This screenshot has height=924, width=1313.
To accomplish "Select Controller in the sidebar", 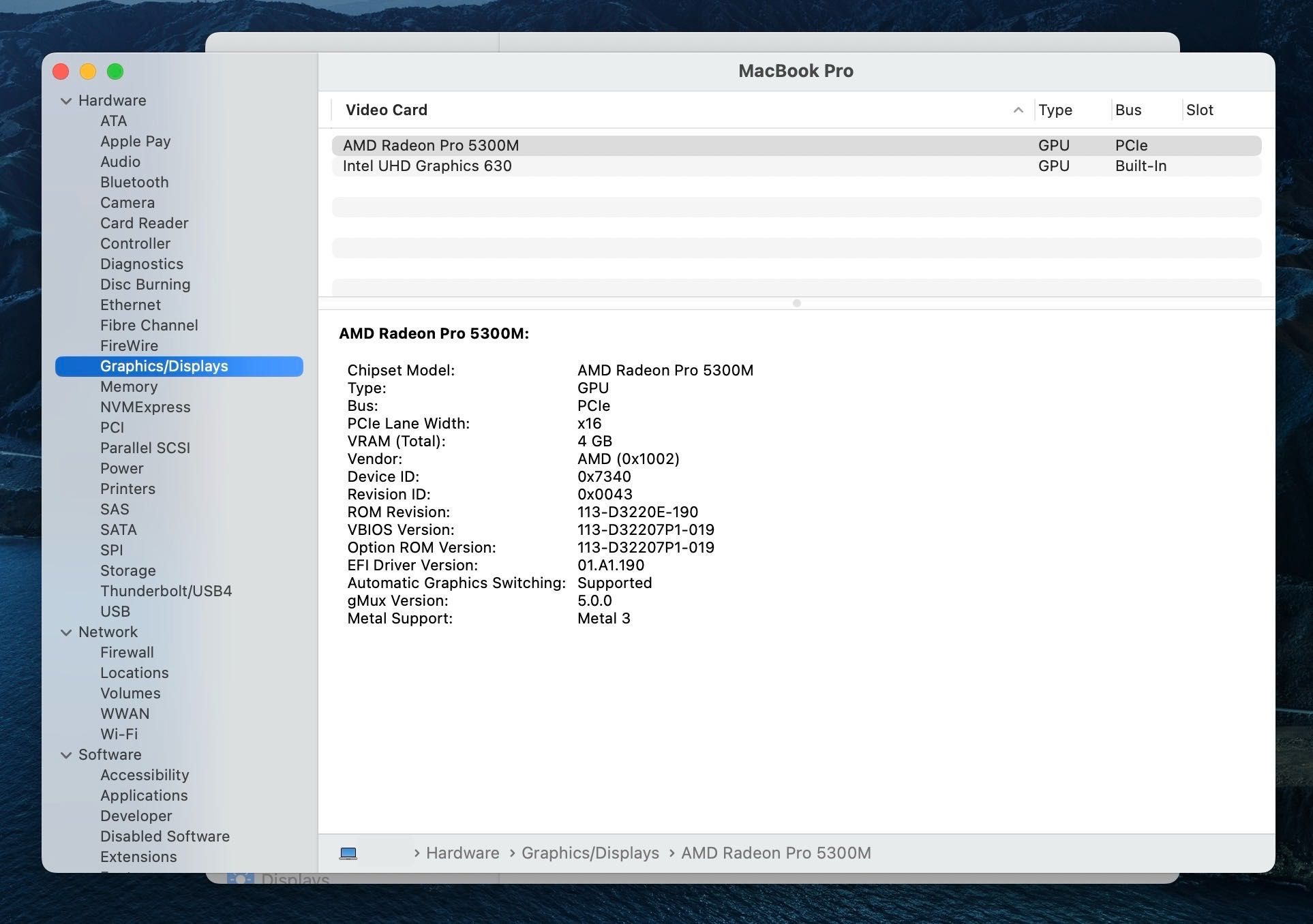I will click(x=135, y=243).
